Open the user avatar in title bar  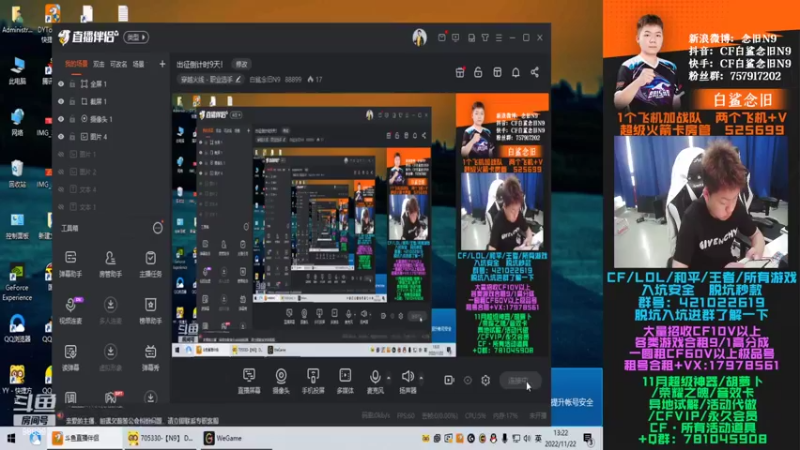[x=419, y=38]
